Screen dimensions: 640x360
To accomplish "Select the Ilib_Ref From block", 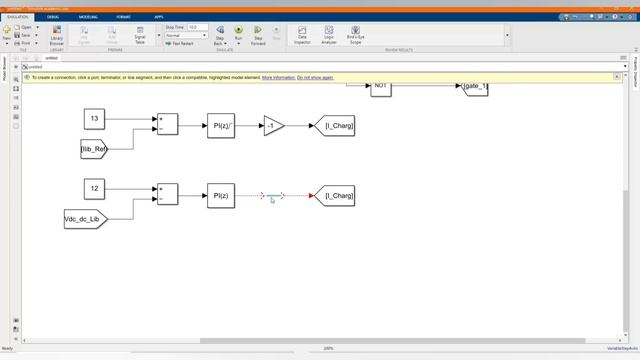I will click(94, 149).
